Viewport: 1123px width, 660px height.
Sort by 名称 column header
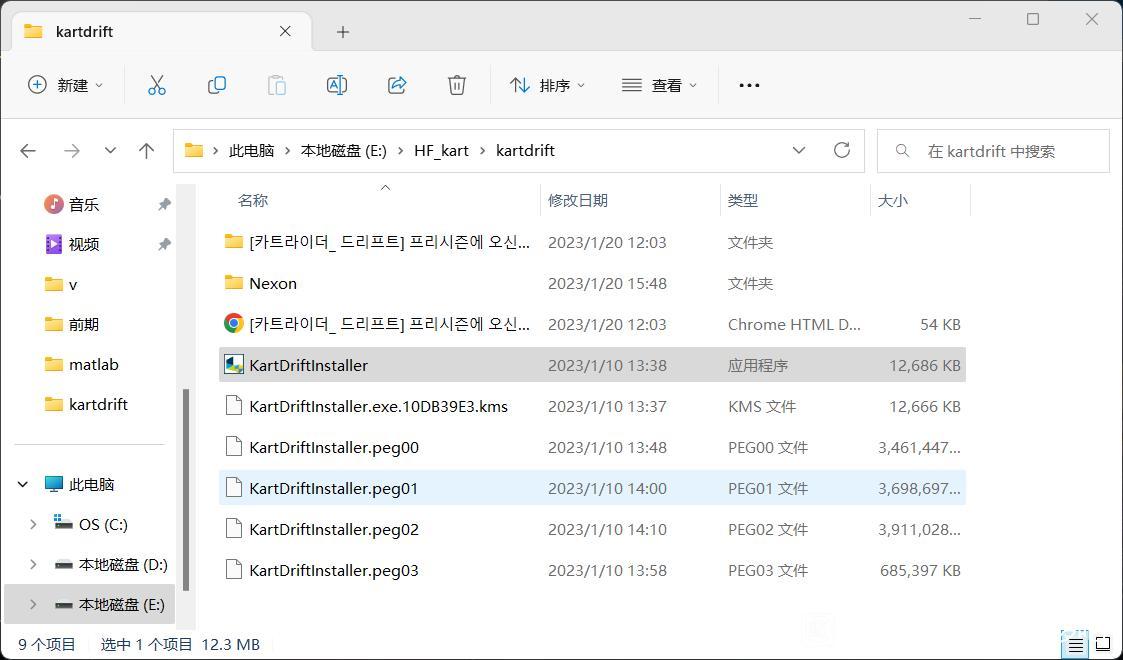(x=253, y=200)
